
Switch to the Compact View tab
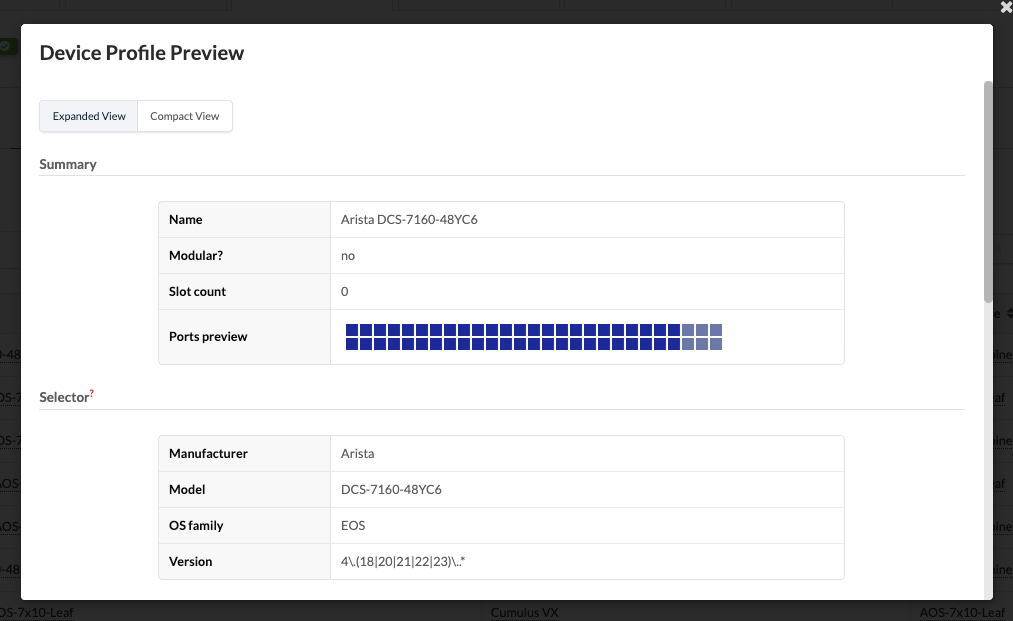click(184, 116)
